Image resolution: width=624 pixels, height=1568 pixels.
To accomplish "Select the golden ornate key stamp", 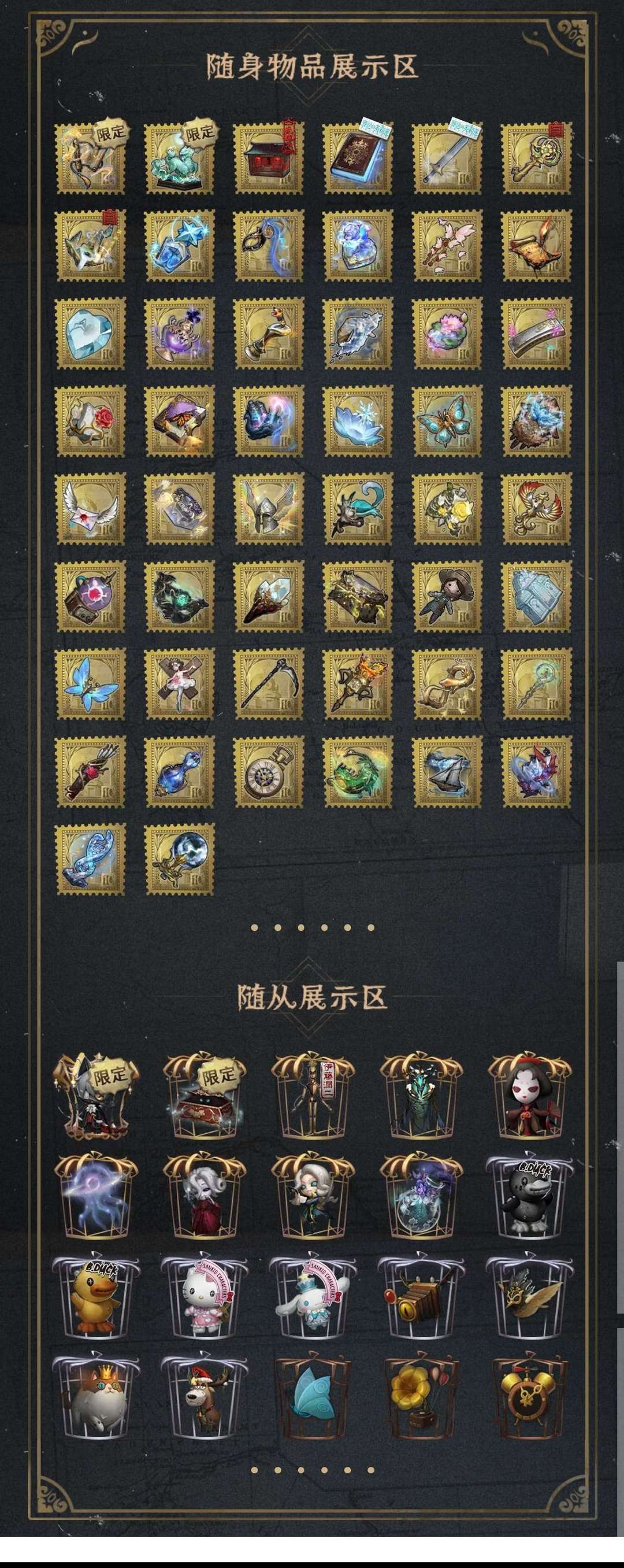I will [x=536, y=158].
